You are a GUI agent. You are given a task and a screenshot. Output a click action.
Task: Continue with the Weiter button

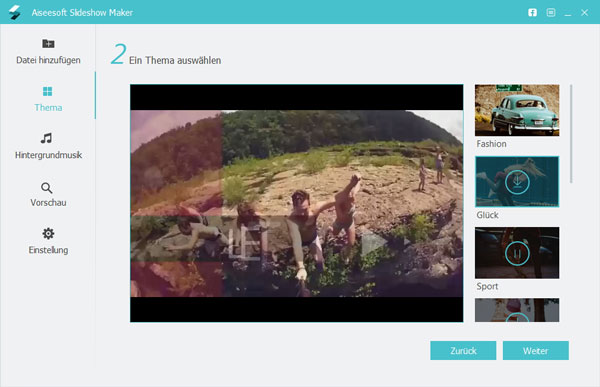click(x=536, y=351)
